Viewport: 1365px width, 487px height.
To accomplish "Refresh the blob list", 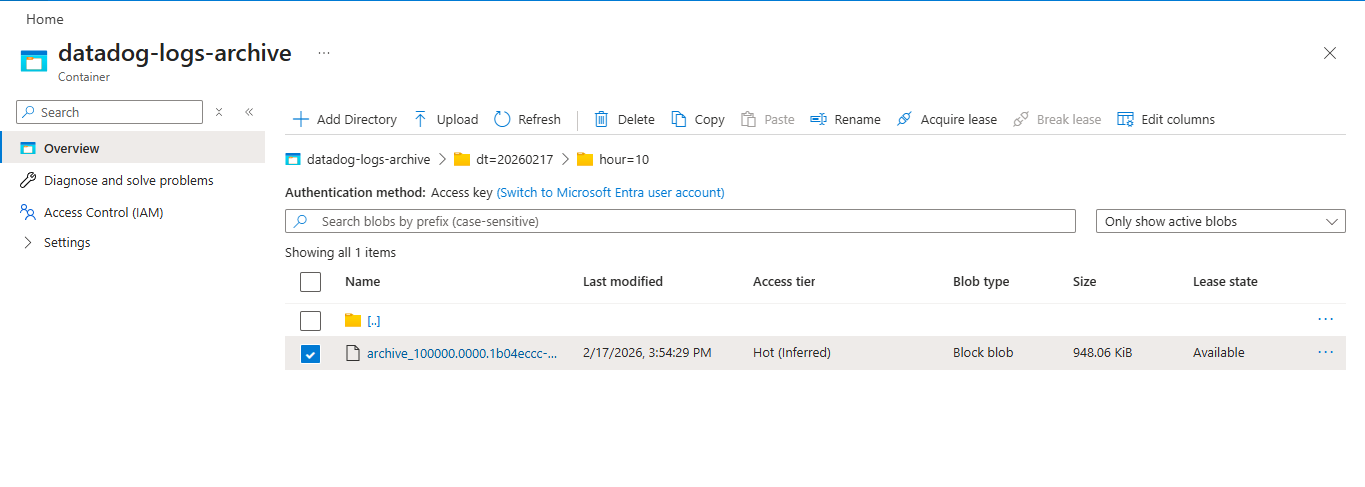I will point(527,119).
